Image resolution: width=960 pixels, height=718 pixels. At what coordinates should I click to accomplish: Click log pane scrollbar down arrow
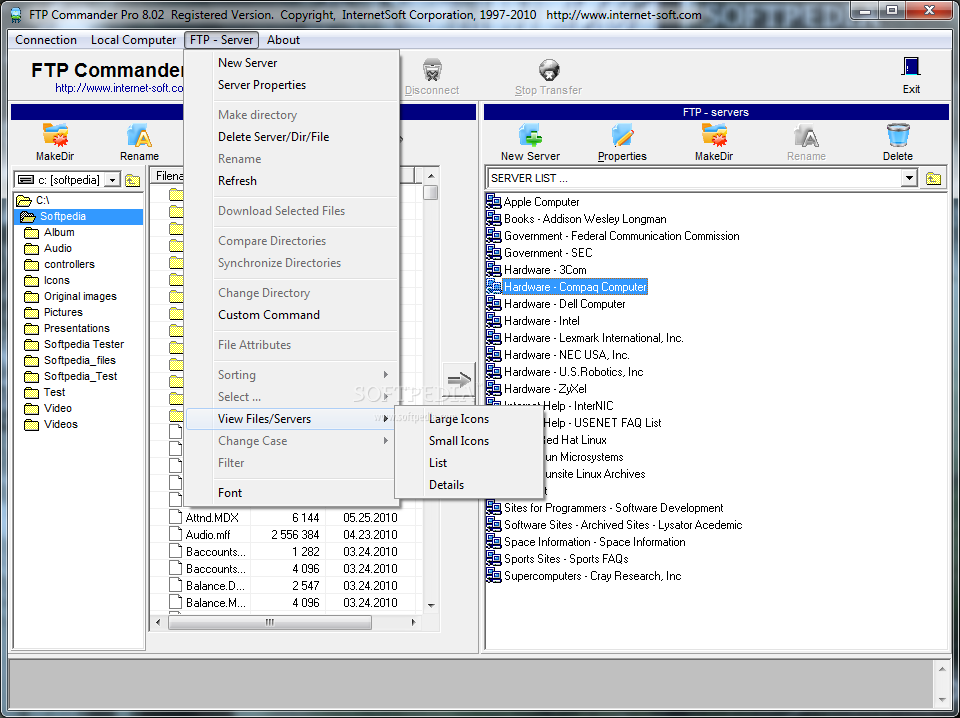click(x=942, y=699)
